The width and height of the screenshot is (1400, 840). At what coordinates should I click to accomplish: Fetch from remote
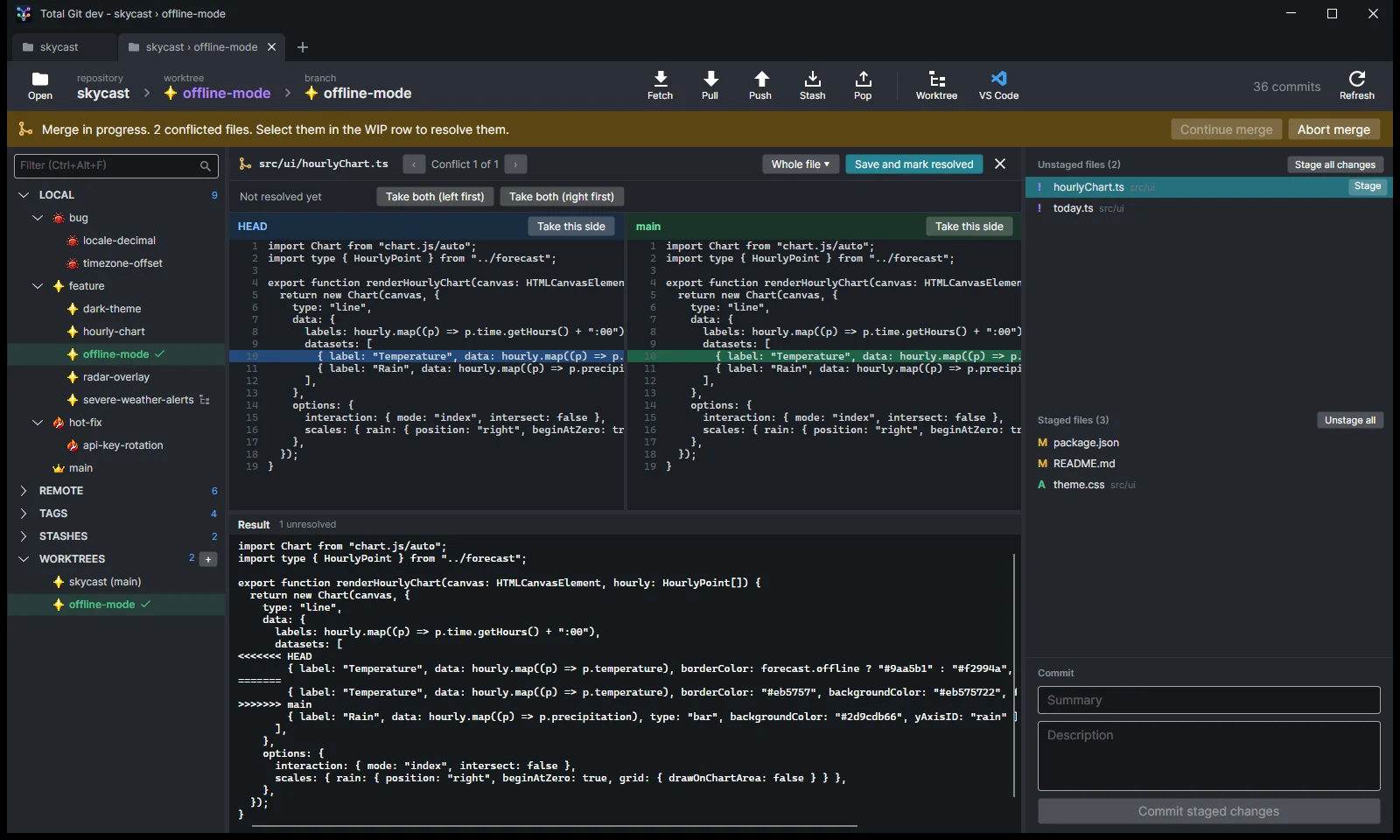pos(660,86)
